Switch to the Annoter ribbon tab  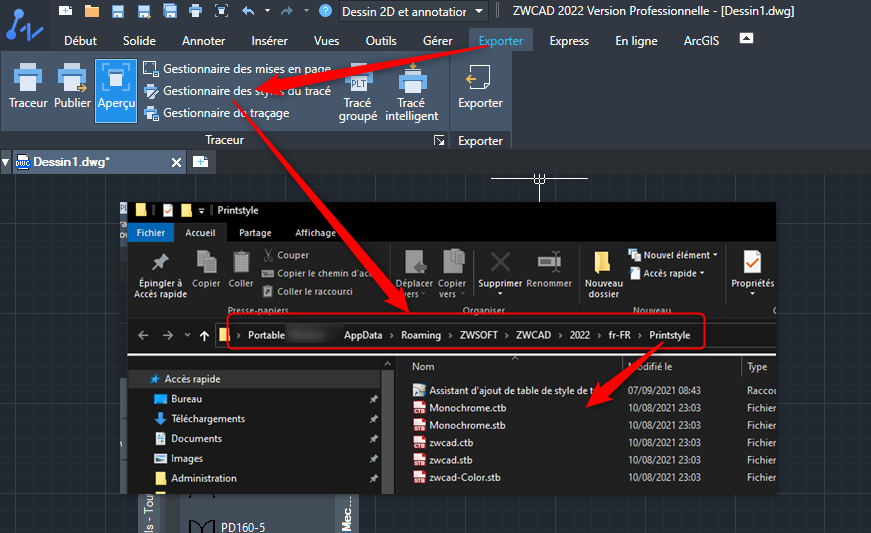click(203, 41)
